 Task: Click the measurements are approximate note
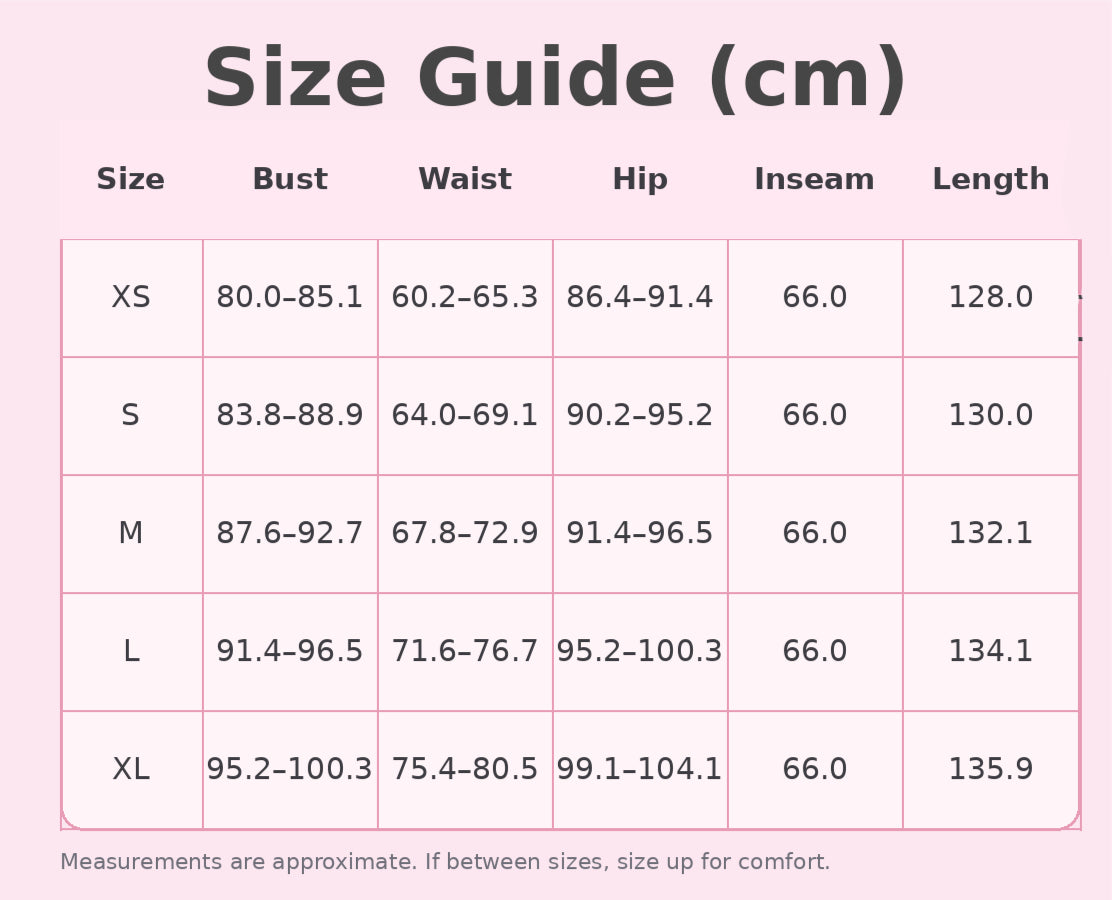(445, 862)
